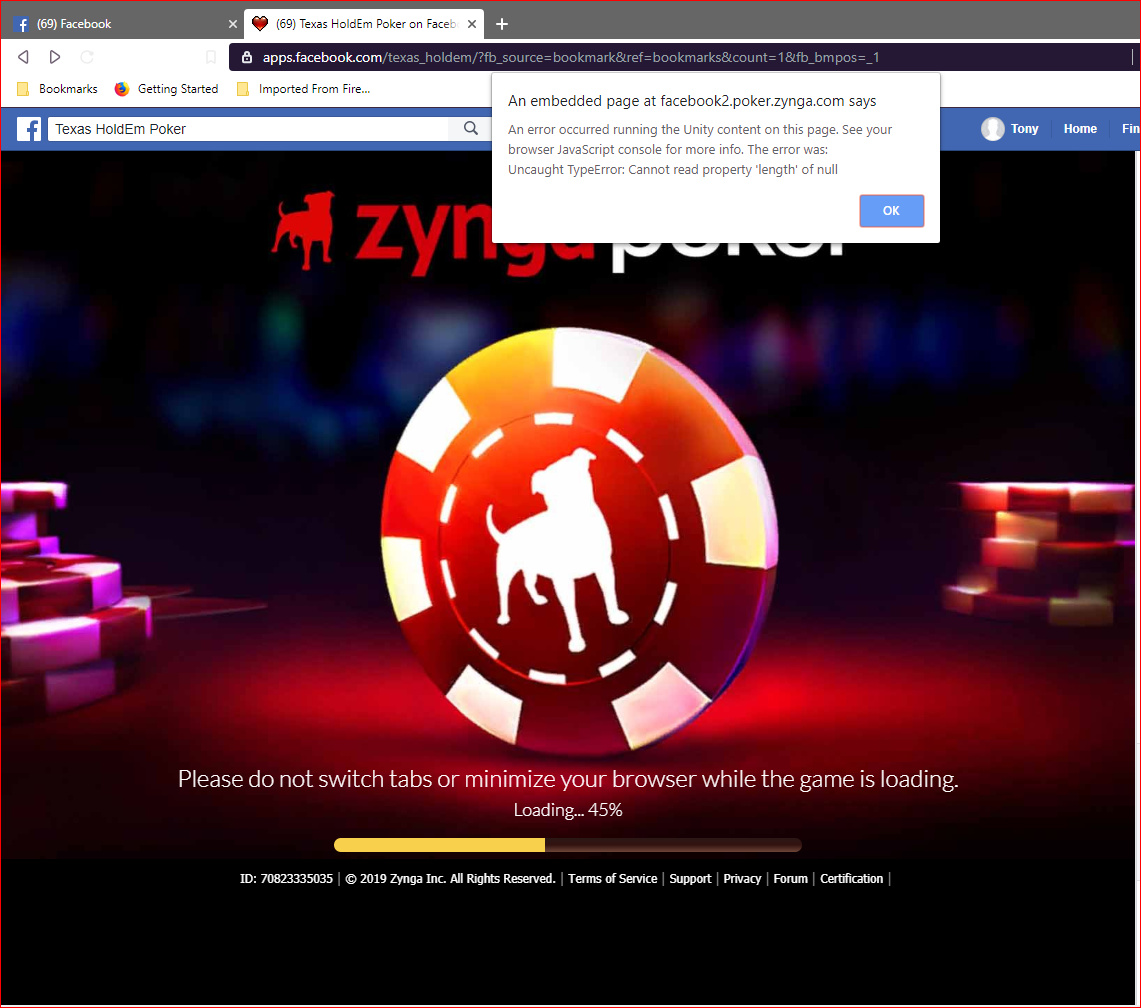Open Tony's profile from the avatar picture
The width and height of the screenshot is (1141, 1008).
point(992,129)
